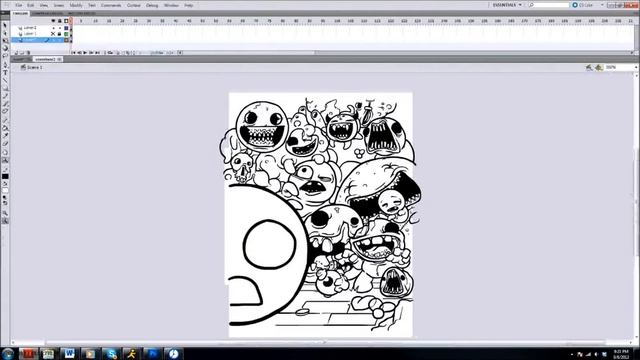Select the Zoom tool in tools panel
Viewport: 640px width, 360px height.
click(x=5, y=160)
